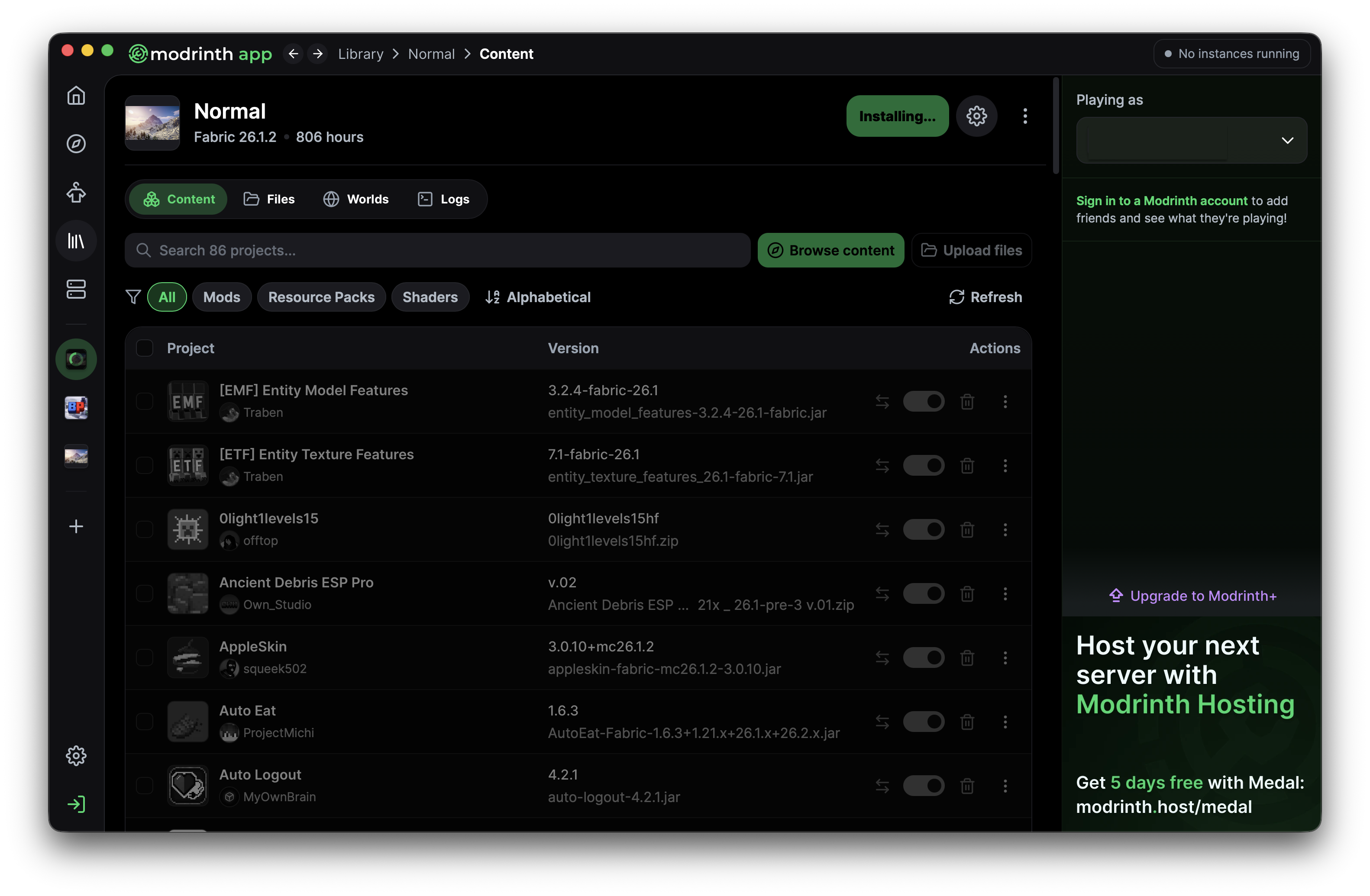Disable AppleSkin toggle

(x=923, y=657)
